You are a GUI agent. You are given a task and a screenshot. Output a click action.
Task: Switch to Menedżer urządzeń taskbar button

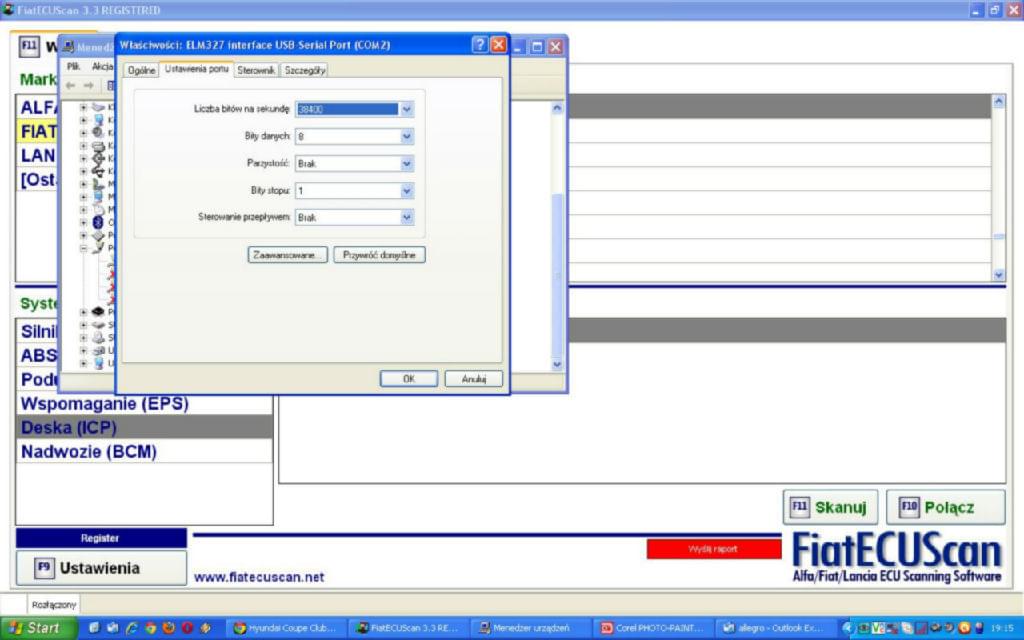[x=532, y=628]
